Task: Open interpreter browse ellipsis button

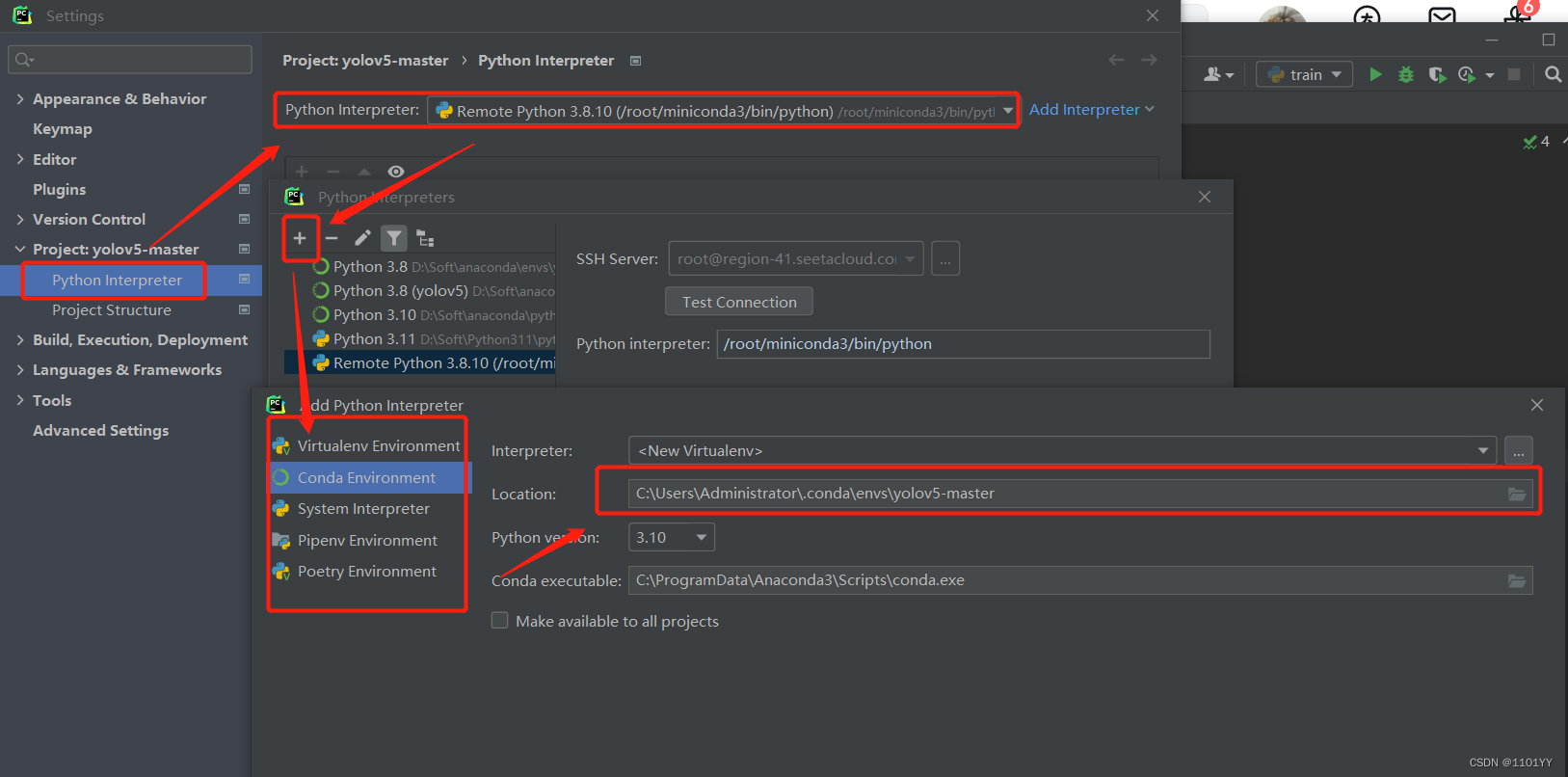Action: click(1519, 451)
